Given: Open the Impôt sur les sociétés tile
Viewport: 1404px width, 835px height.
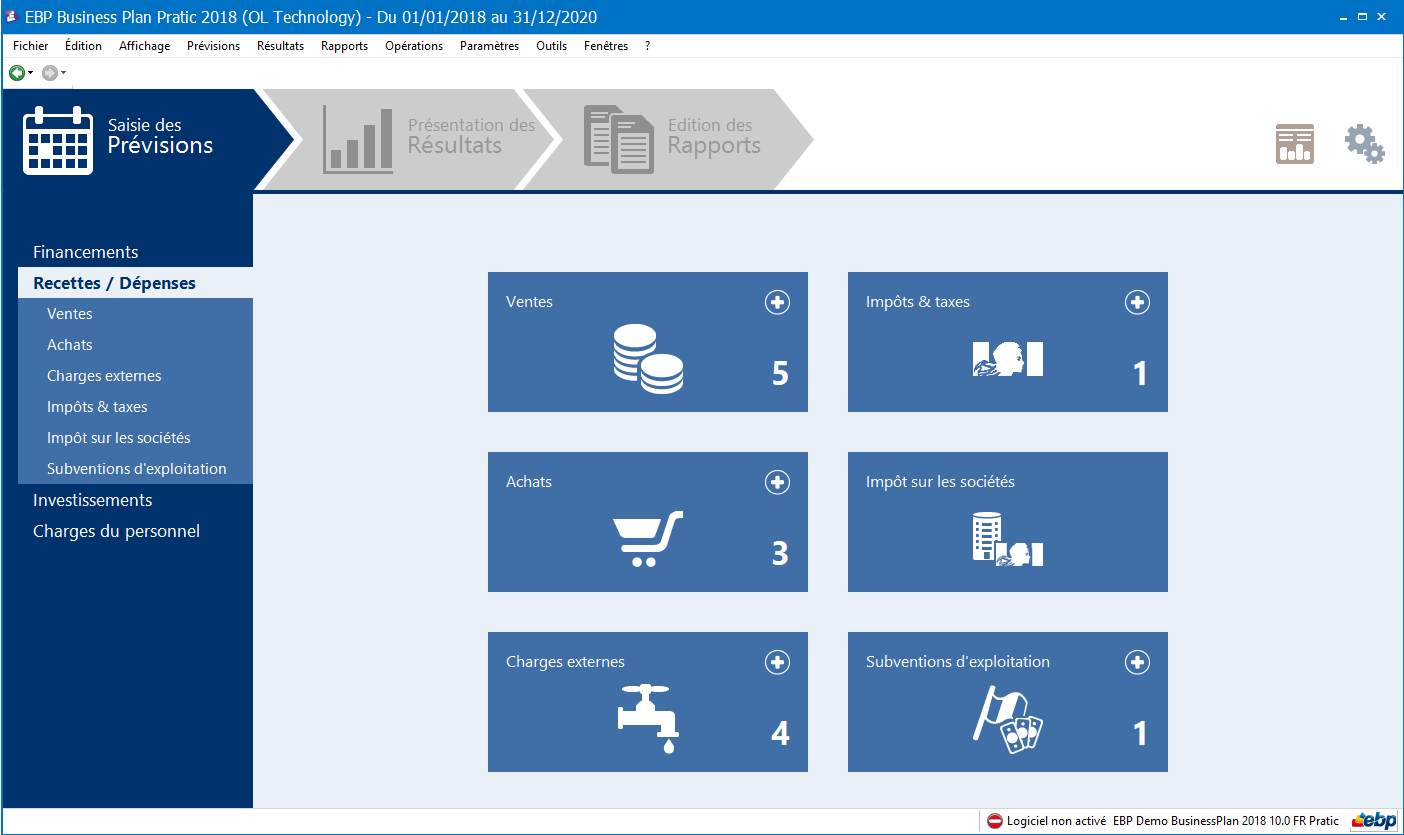Looking at the screenshot, I should pos(1007,522).
